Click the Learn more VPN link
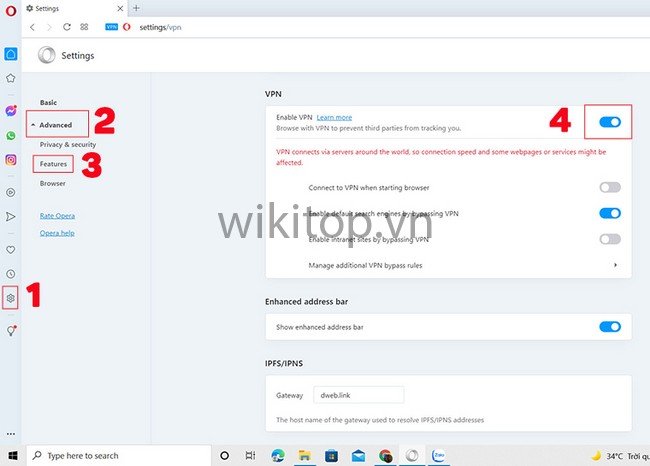Viewport: 650px width, 466px height. pyautogui.click(x=334, y=117)
